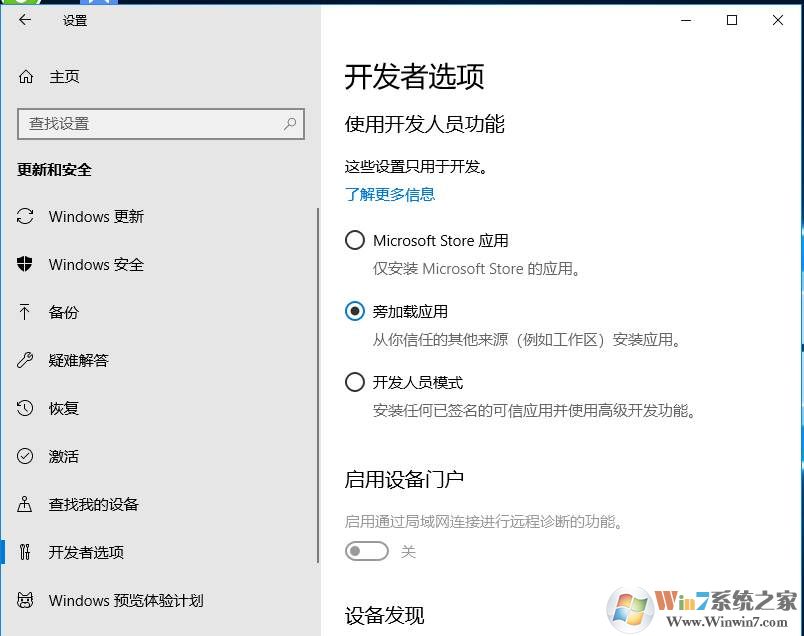Screen dimensions: 804x636
Task: Toggle the 启用设备门户 switch
Action: [367, 551]
